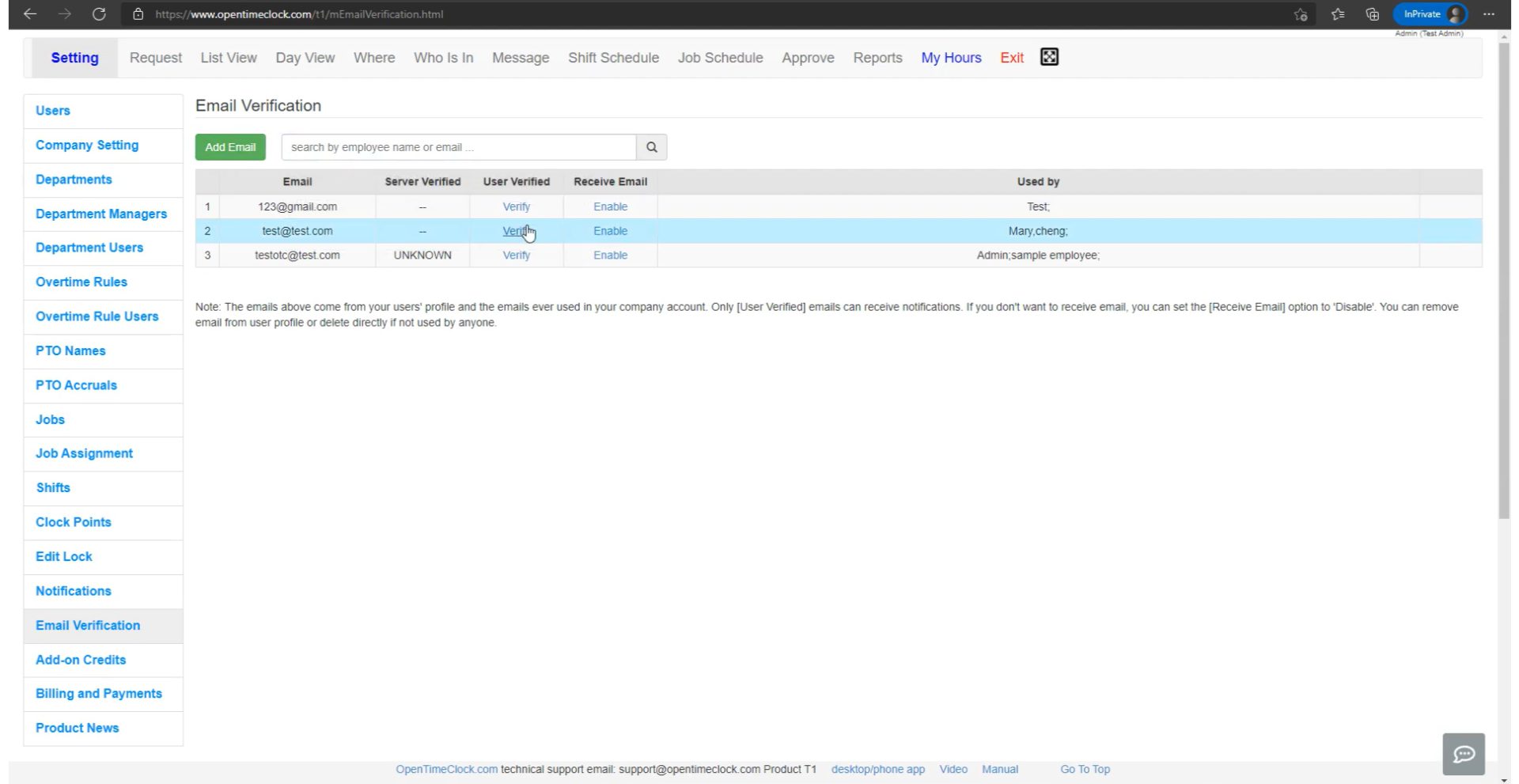This screenshot has height=784, width=1519.
Task: Click the Add Email button
Action: [229, 146]
